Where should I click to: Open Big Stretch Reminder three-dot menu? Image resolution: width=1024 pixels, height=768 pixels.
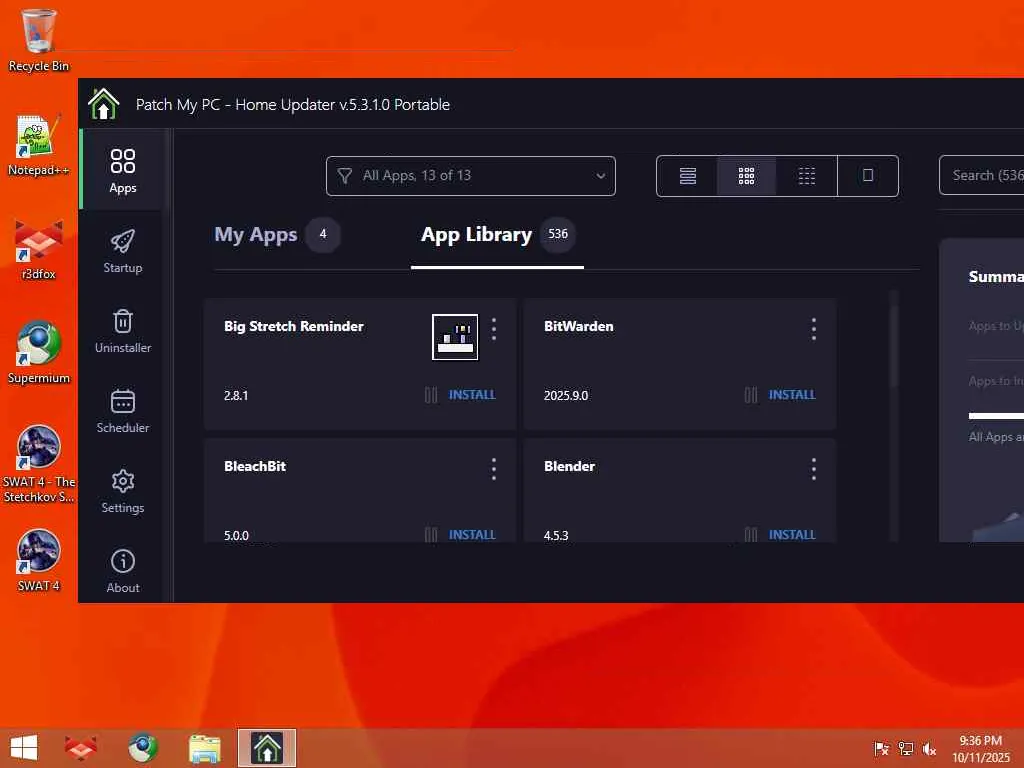tap(494, 329)
